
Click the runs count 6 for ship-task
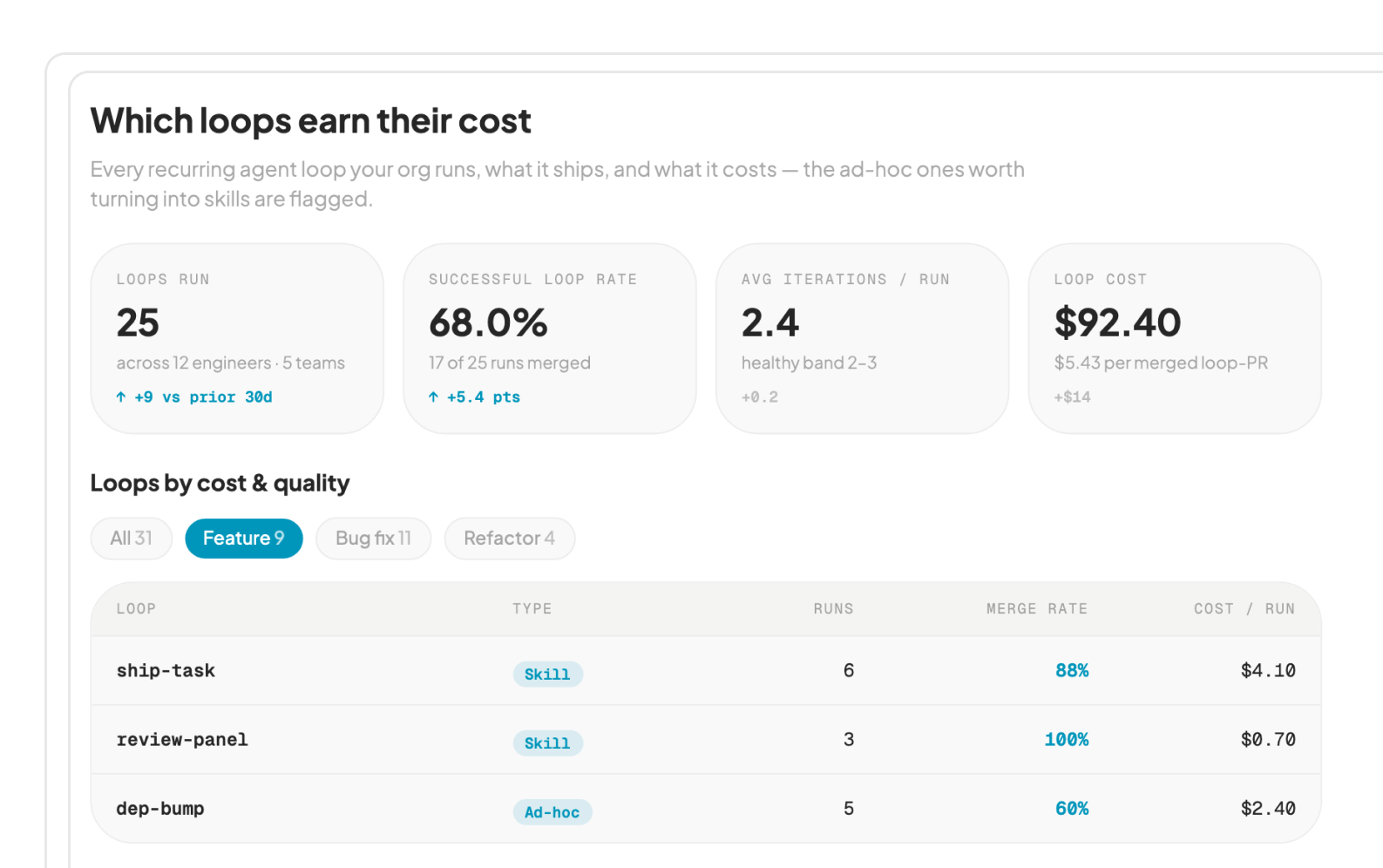pos(849,671)
